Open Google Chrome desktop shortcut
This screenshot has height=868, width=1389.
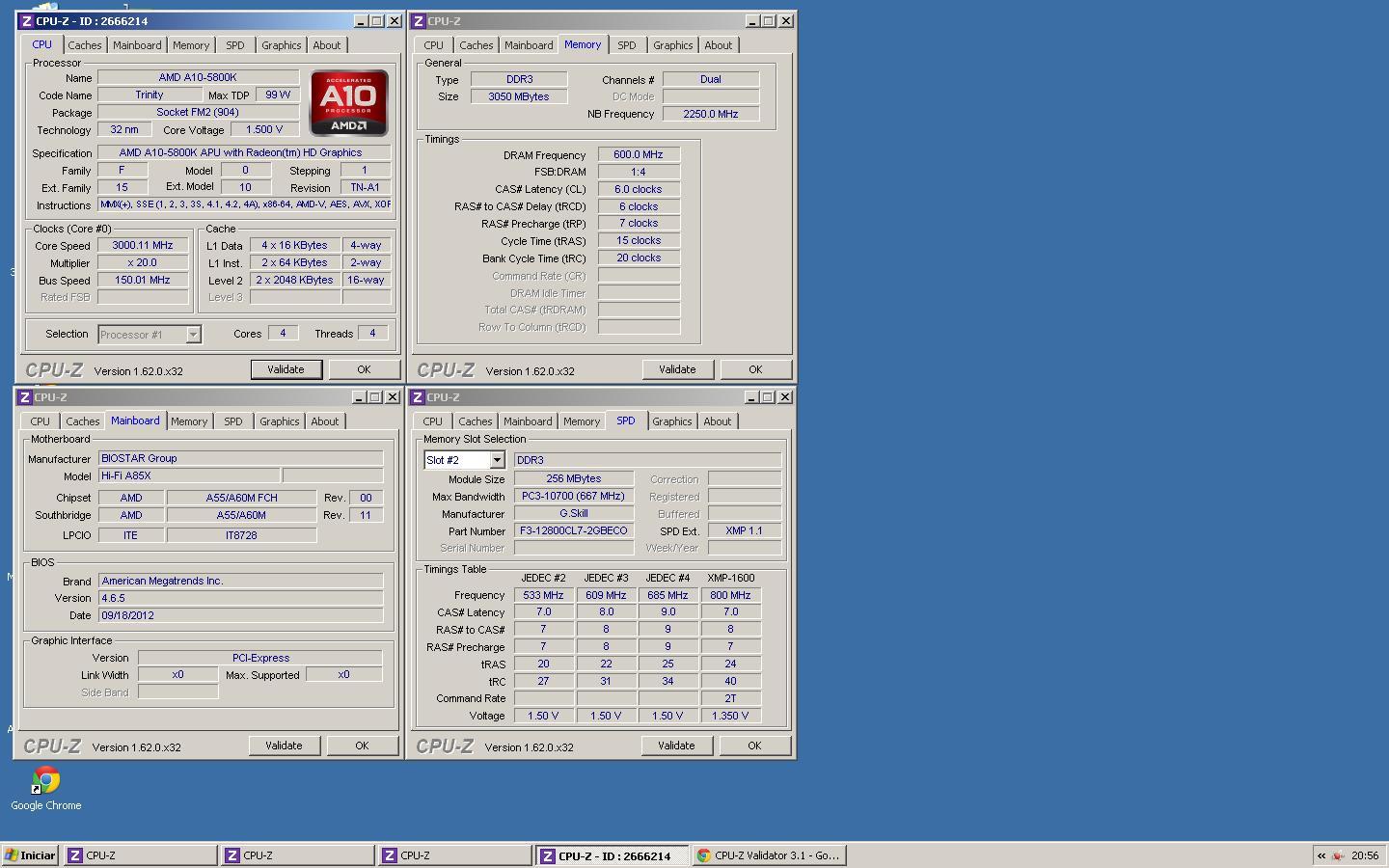pyautogui.click(x=45, y=788)
